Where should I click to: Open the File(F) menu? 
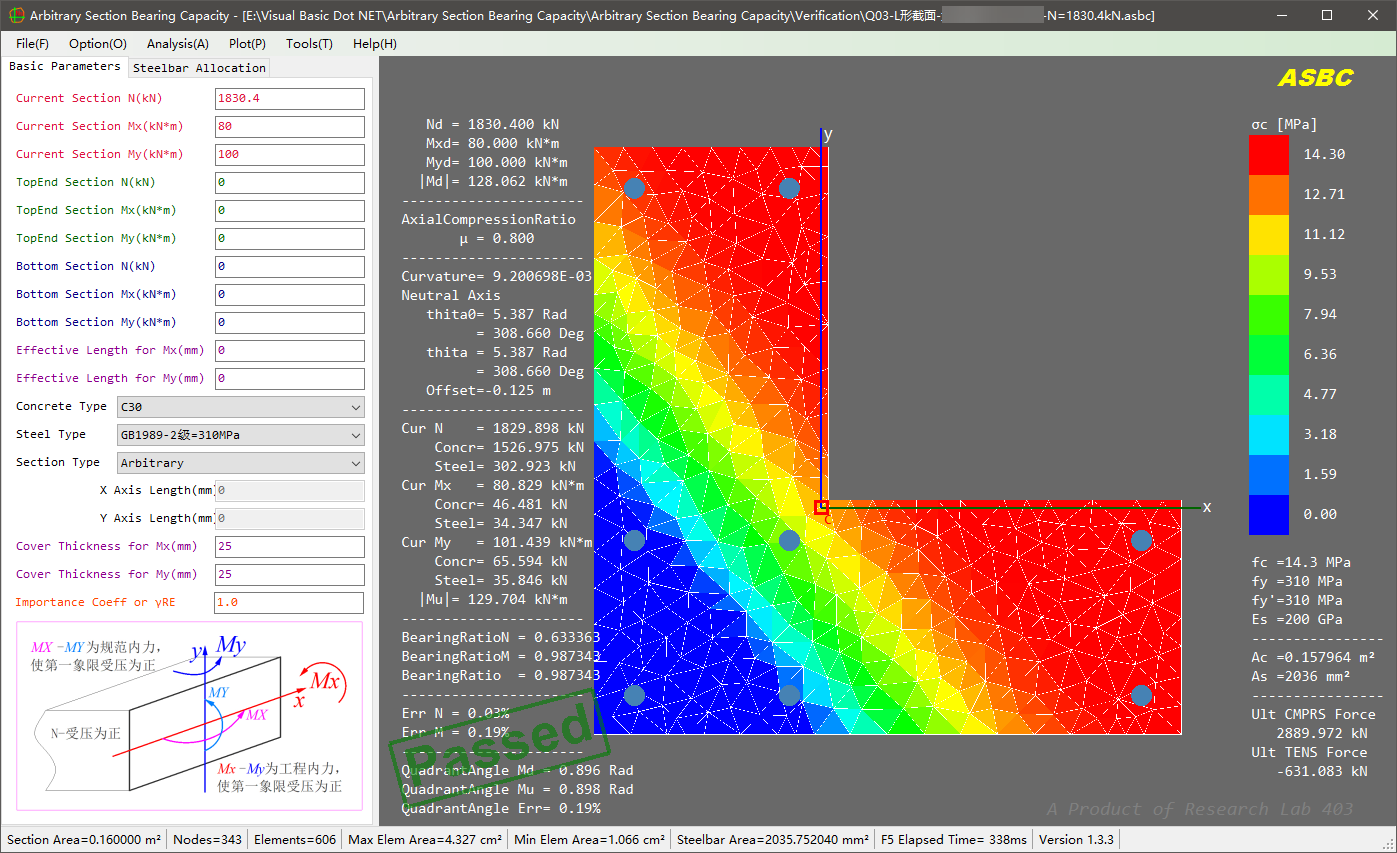point(32,44)
